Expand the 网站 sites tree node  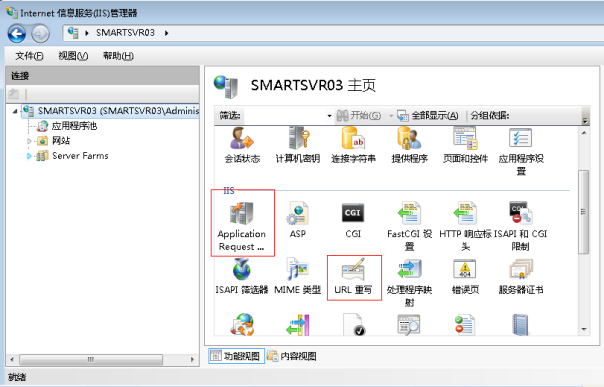pos(29,141)
